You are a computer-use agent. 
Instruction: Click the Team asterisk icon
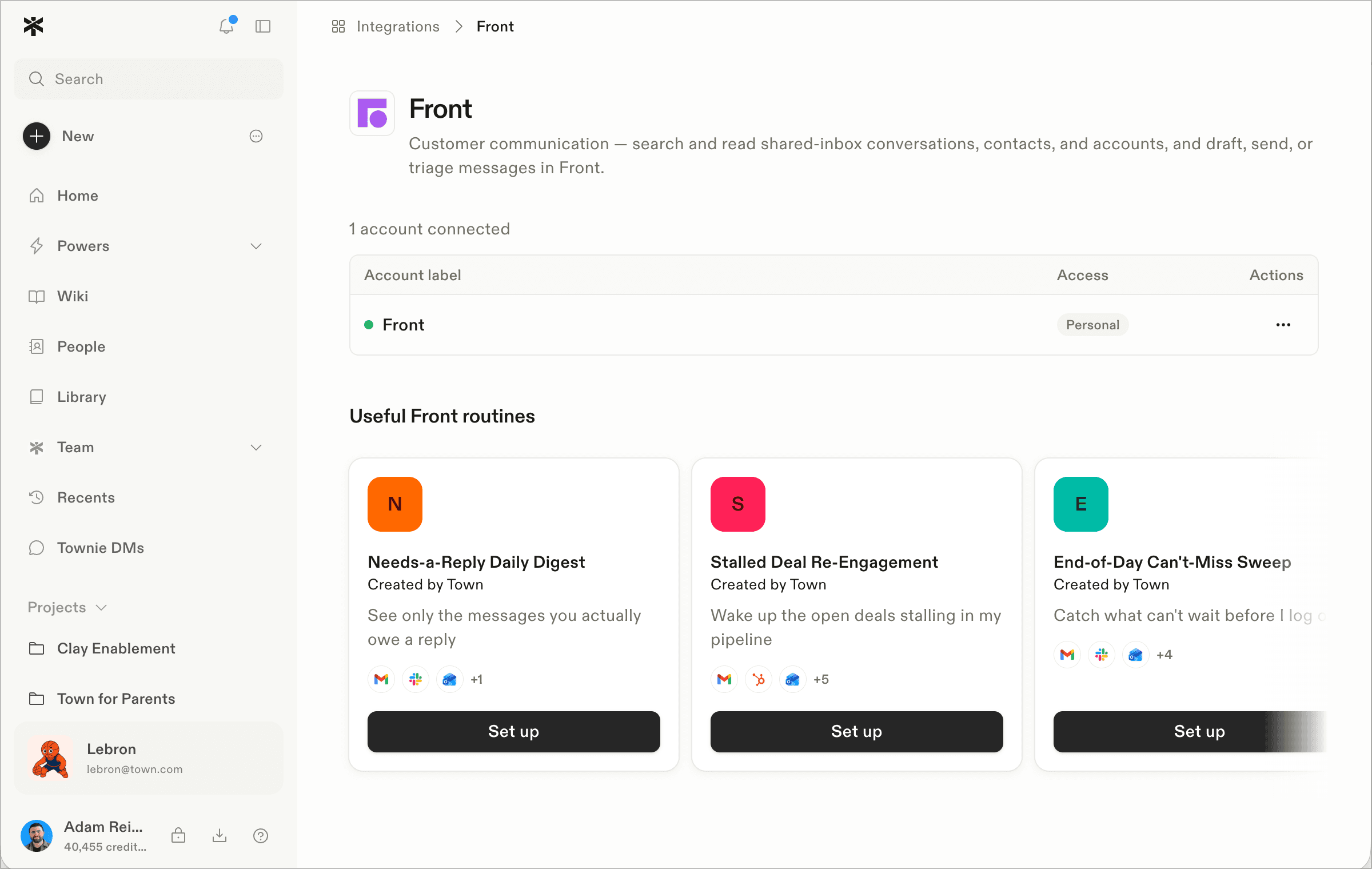coord(37,447)
